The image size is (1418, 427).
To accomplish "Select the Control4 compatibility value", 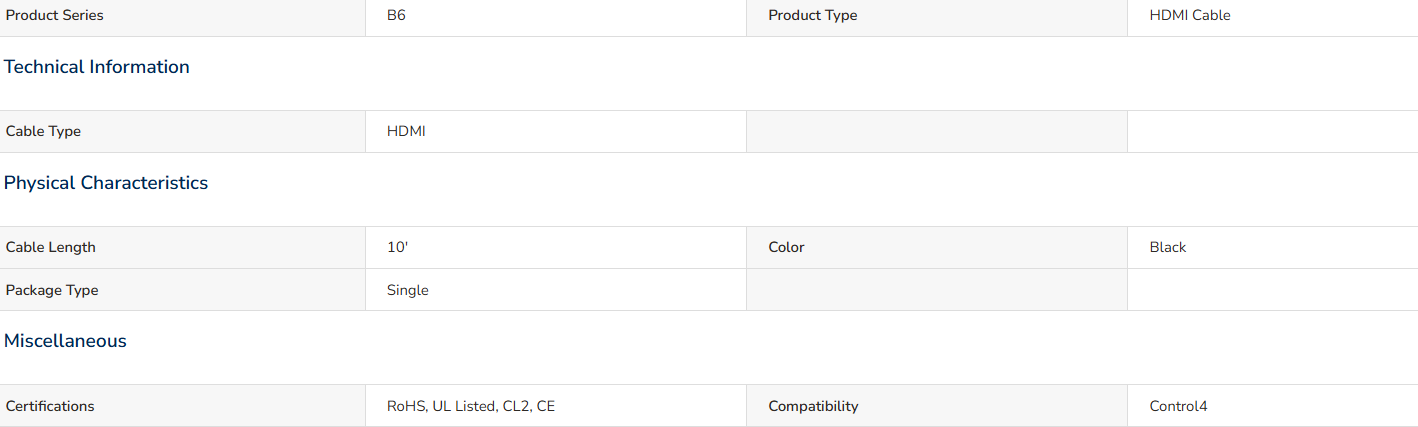I will pyautogui.click(x=1179, y=406).
